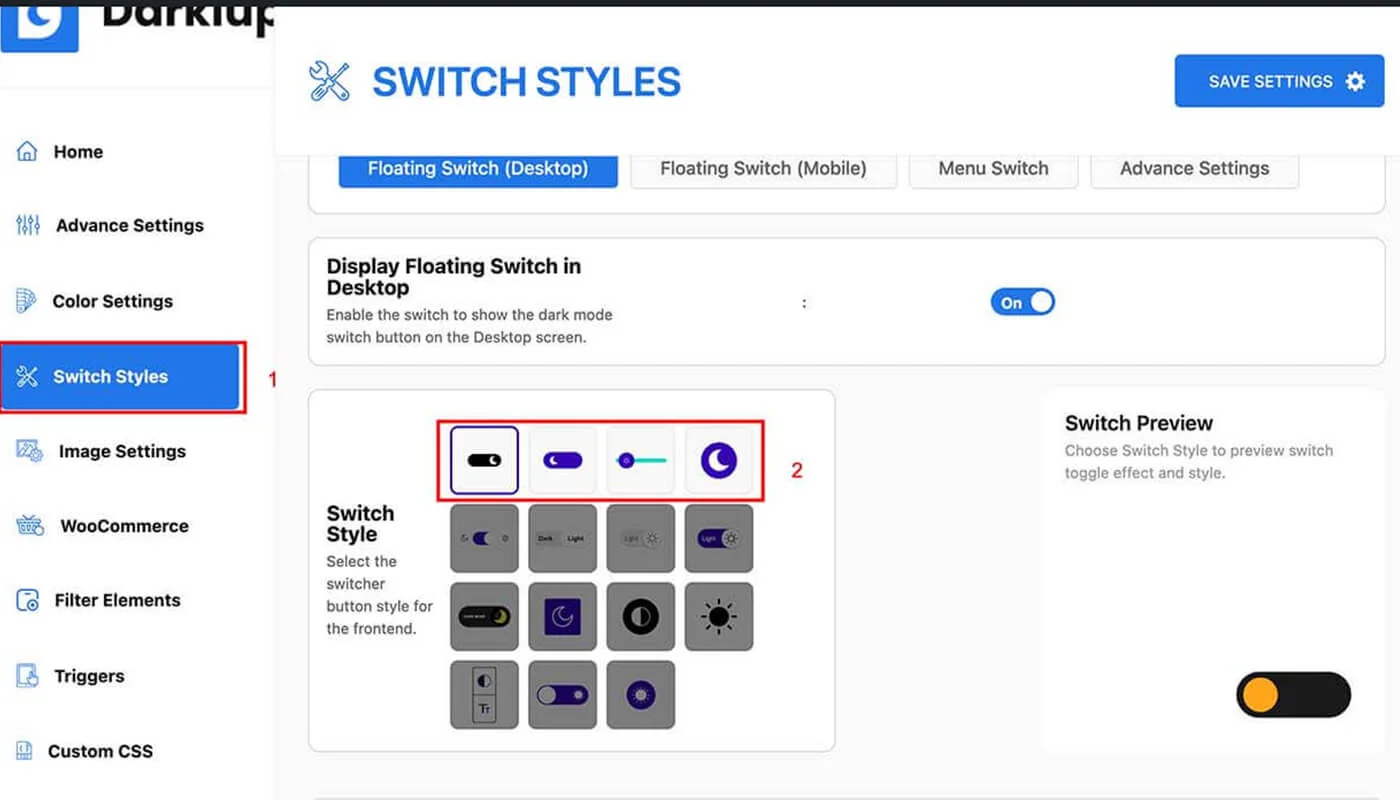Image resolution: width=1400 pixels, height=800 pixels.
Task: Click the Custom CSS icon
Action: pos(24,751)
